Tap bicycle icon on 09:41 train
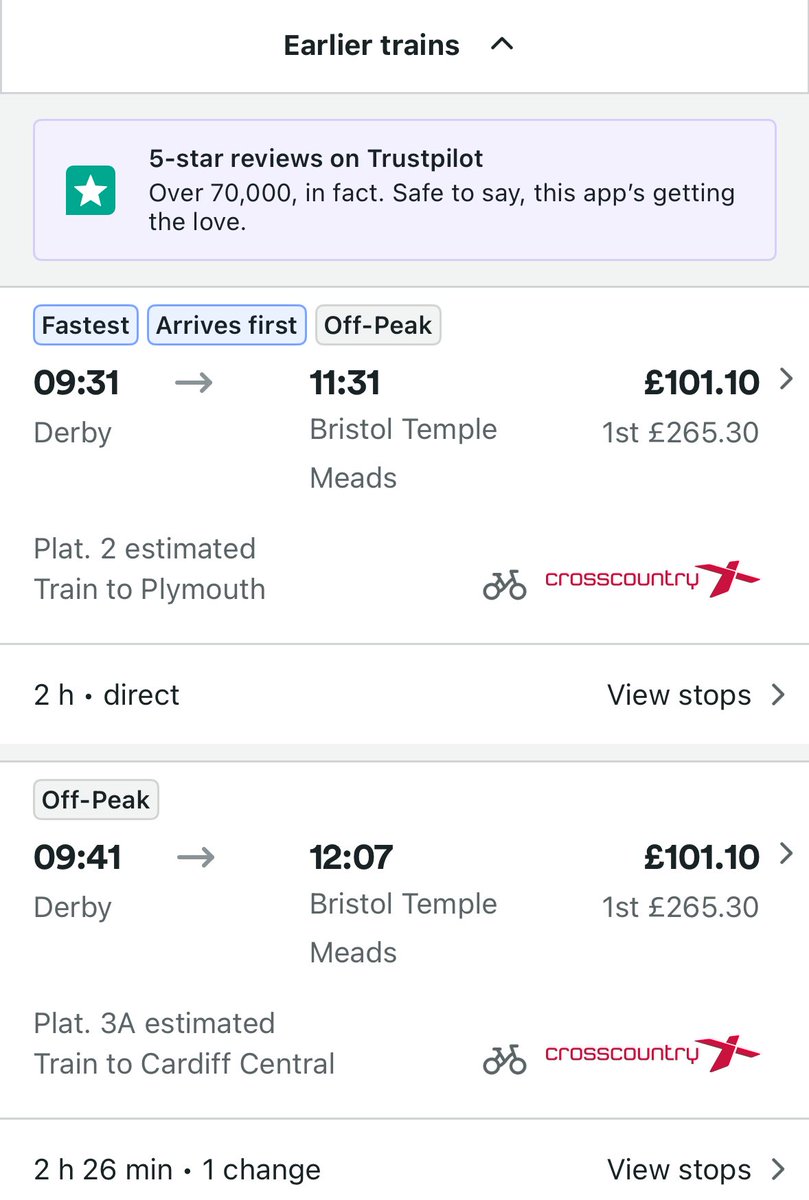This screenshot has width=809, height=1200. (505, 1059)
